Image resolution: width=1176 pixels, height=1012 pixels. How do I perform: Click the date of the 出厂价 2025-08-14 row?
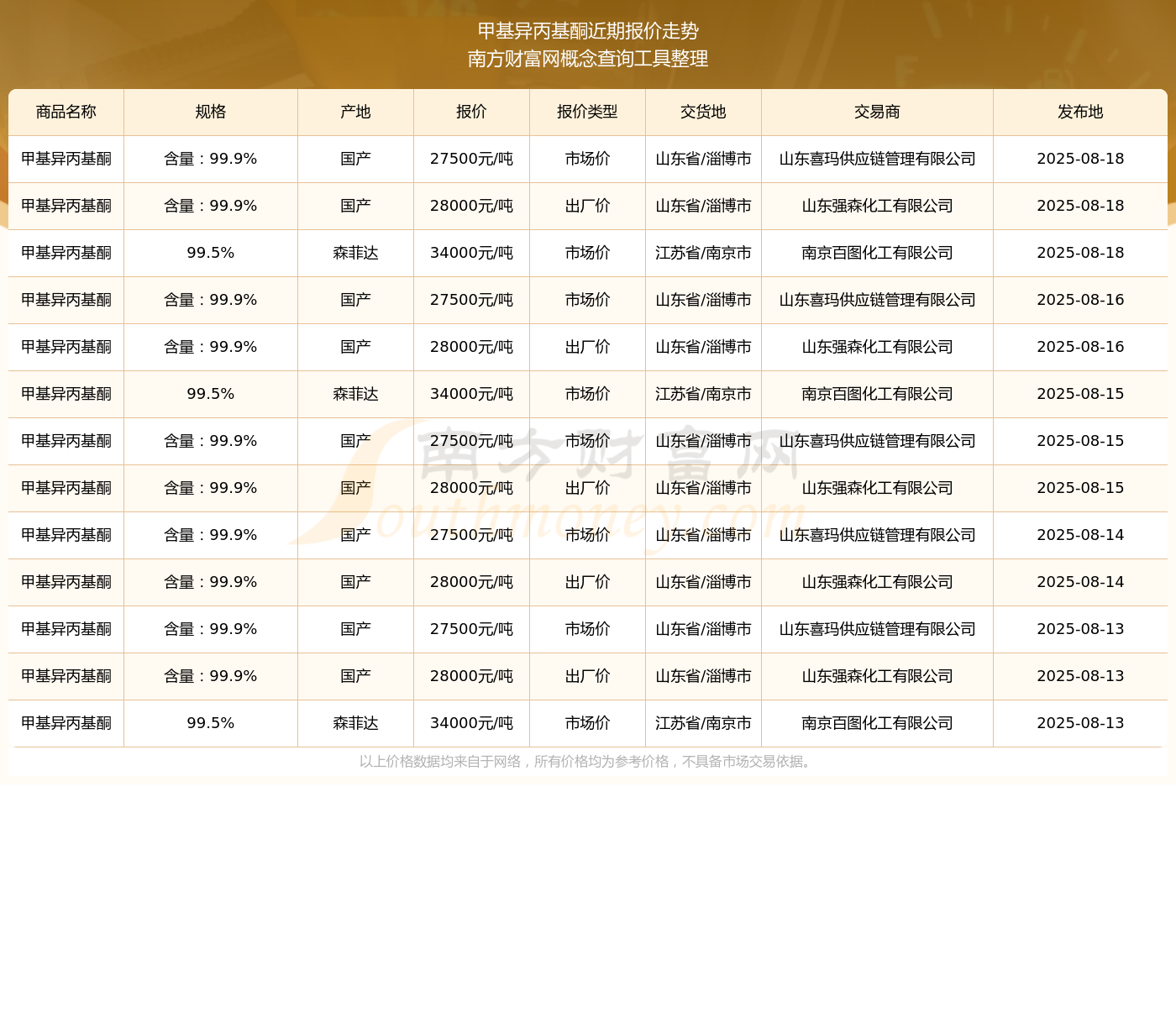point(1080,582)
